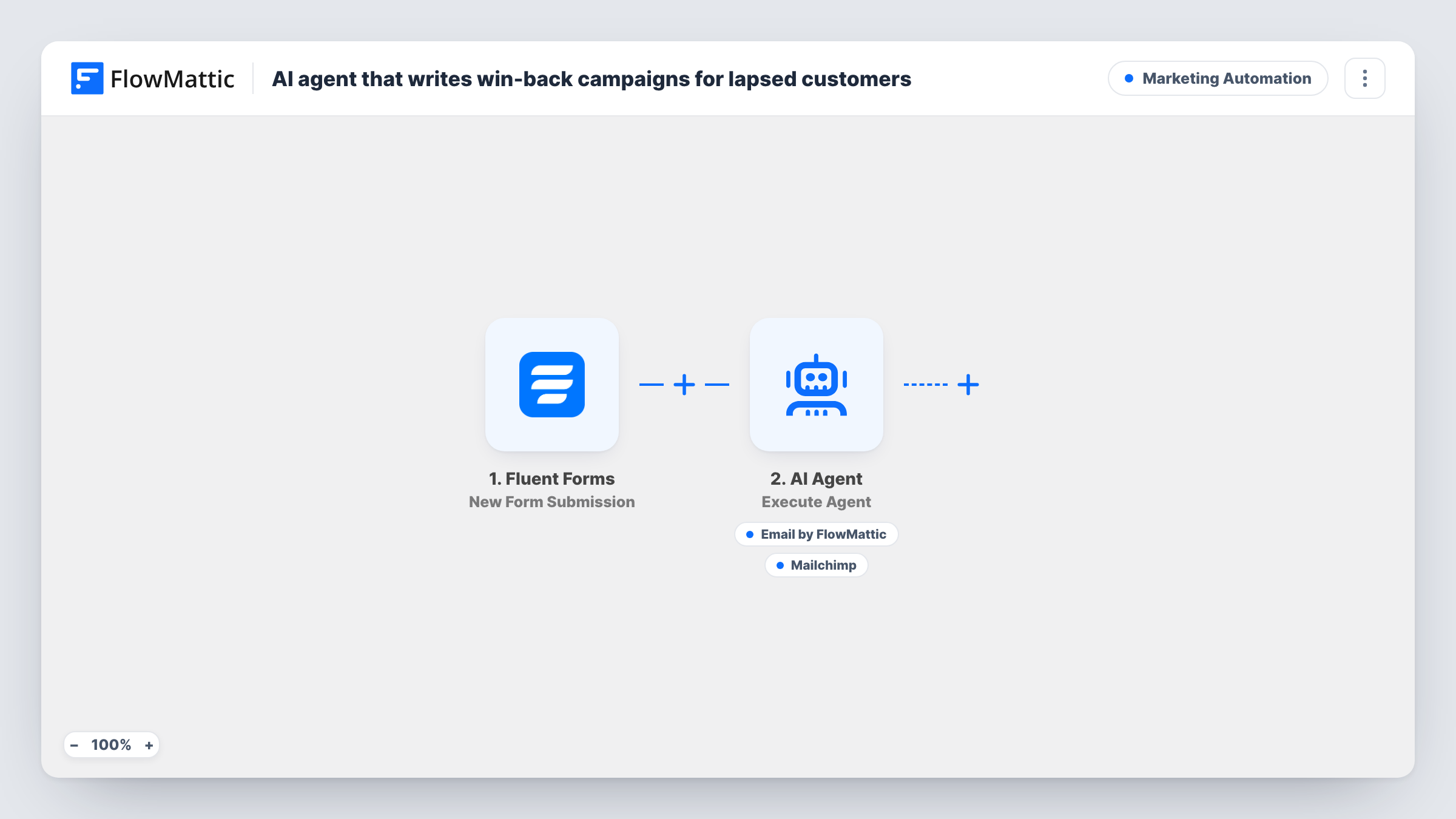
Task: Zoom out with the minus button
Action: coord(74,745)
